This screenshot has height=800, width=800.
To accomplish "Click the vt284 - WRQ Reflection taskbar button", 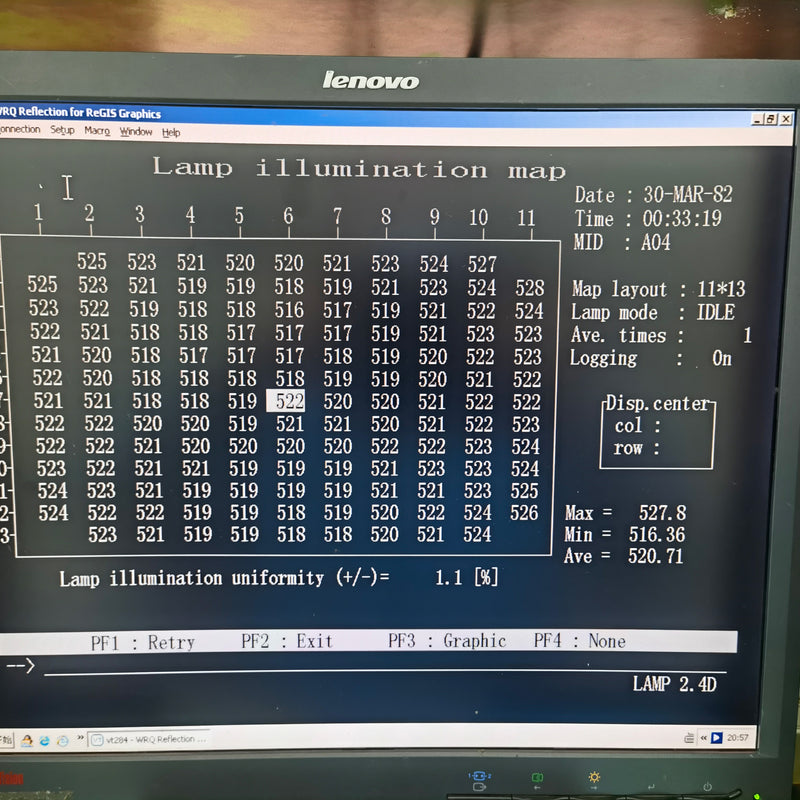I will tap(149, 739).
